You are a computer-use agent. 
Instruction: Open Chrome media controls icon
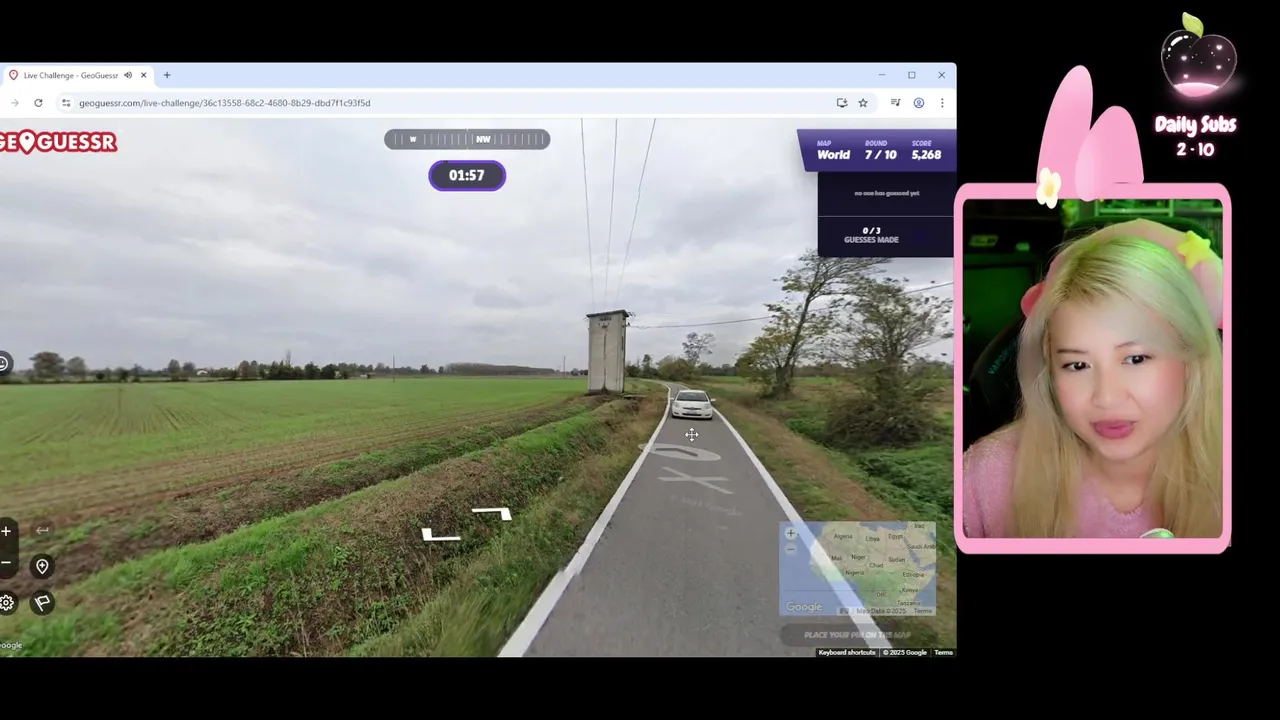[x=895, y=103]
